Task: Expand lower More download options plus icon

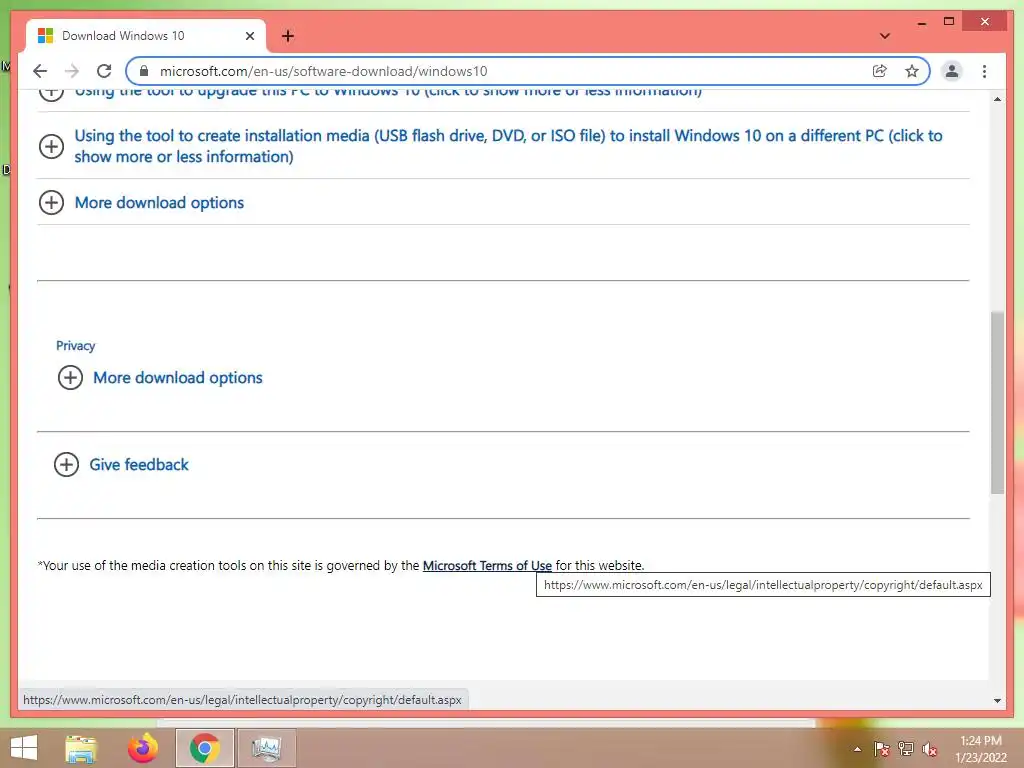Action: click(x=71, y=377)
